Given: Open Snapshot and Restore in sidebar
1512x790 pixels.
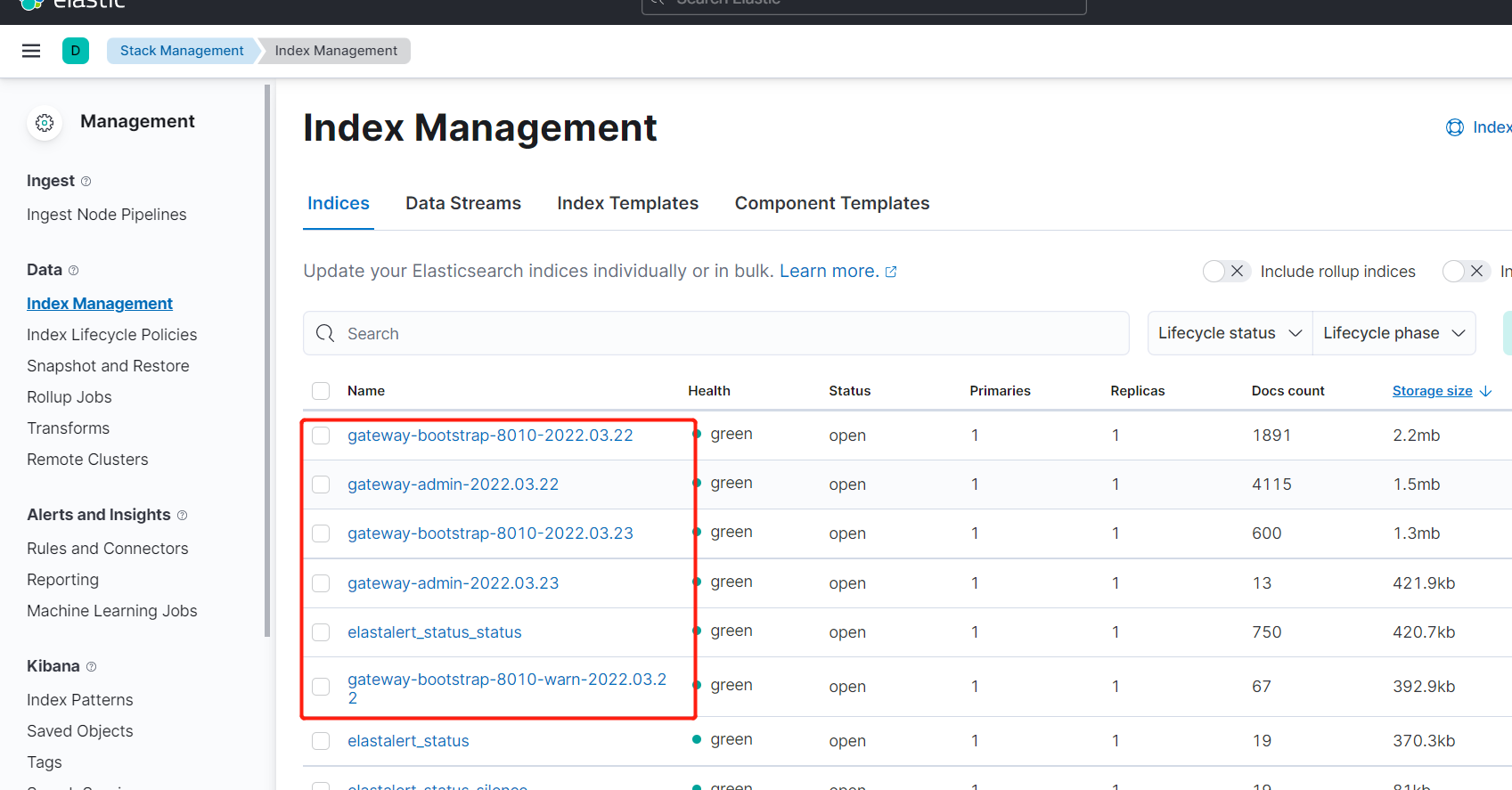Looking at the screenshot, I should [x=108, y=366].
